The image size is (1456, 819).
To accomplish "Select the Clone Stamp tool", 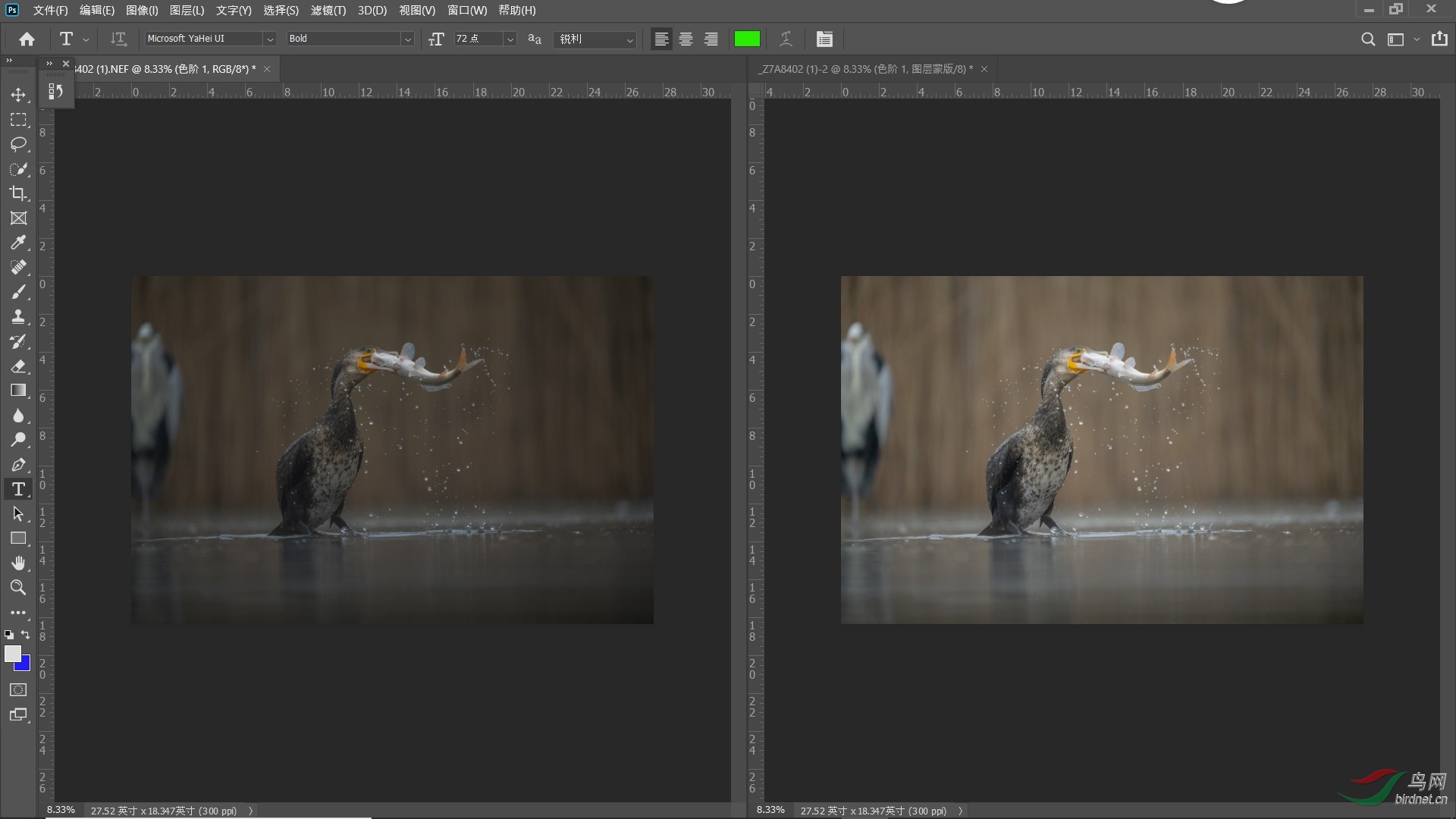I will tap(18, 316).
